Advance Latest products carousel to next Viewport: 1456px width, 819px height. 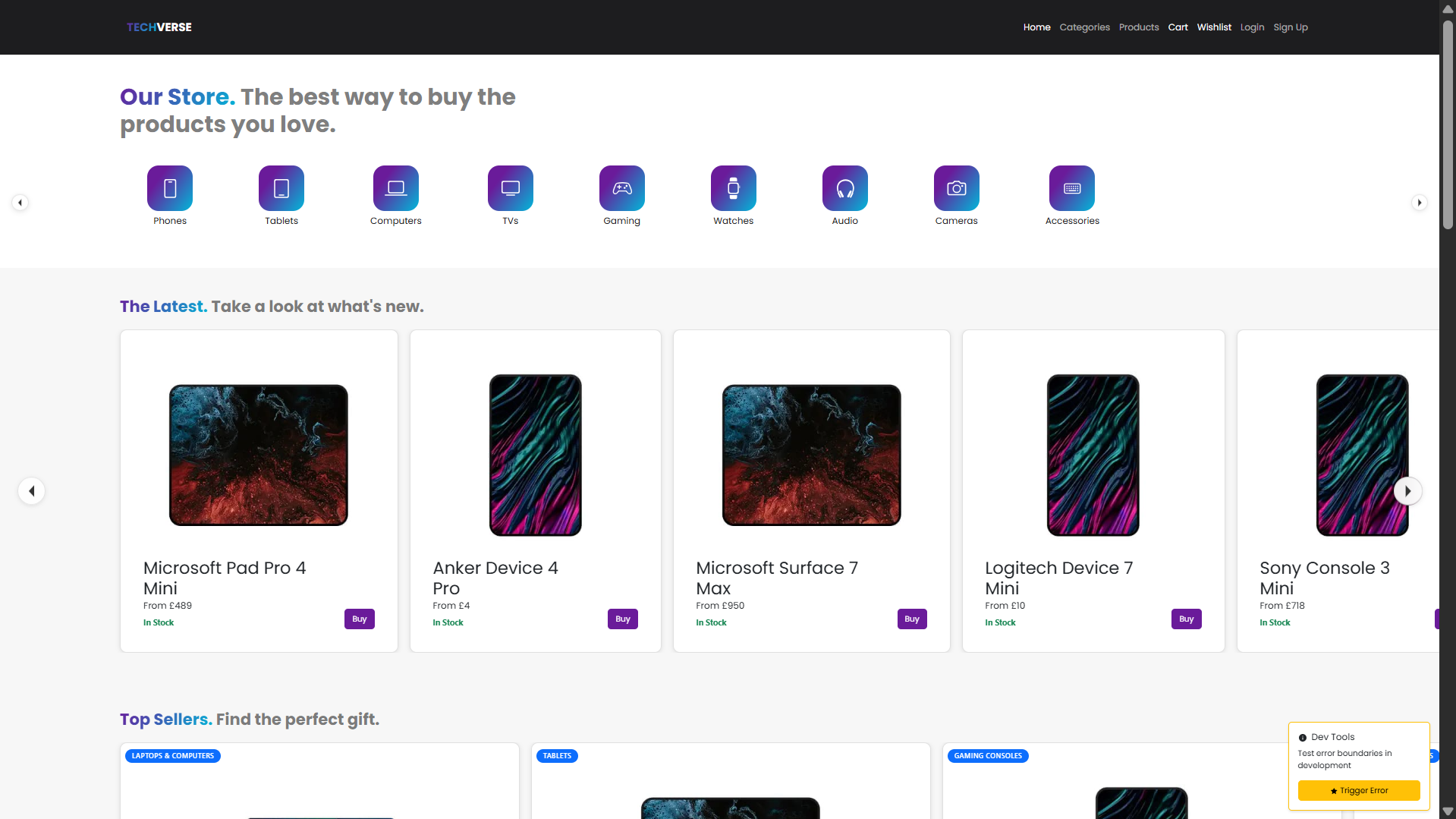(1407, 491)
